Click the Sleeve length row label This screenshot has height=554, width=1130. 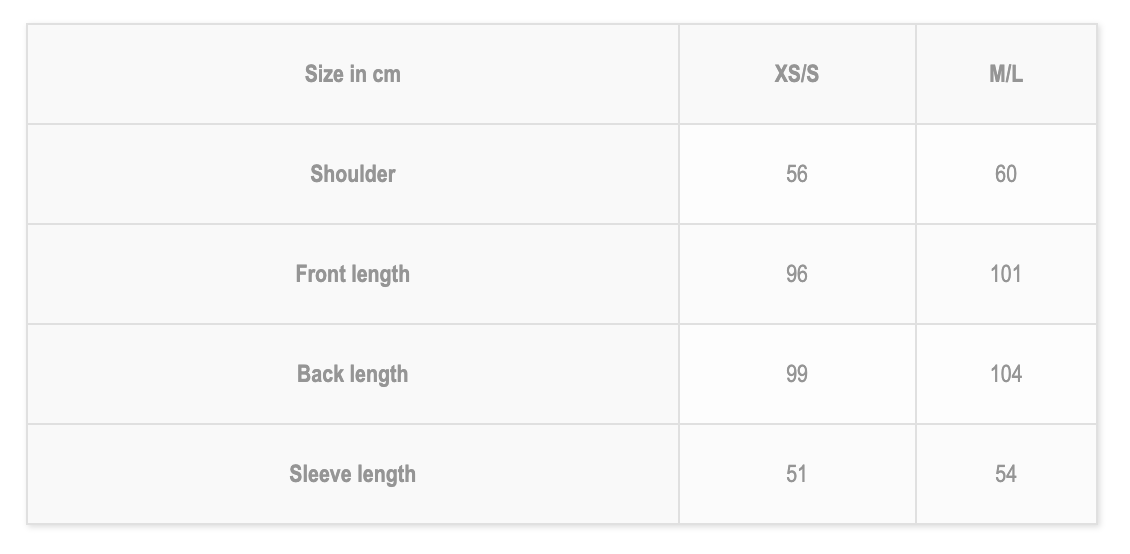(x=352, y=474)
